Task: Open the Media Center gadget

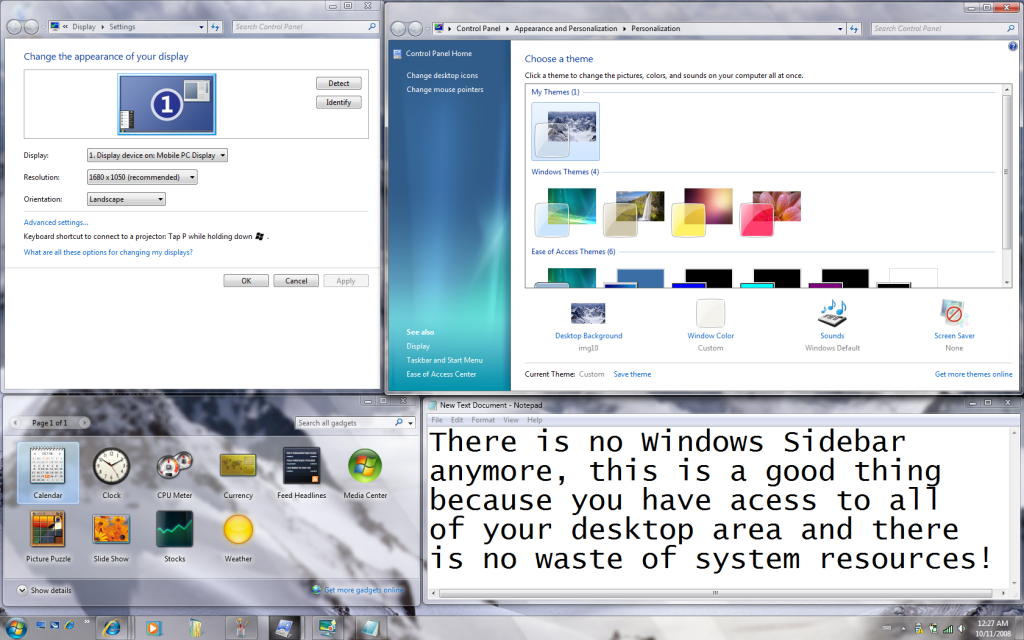Action: point(365,473)
